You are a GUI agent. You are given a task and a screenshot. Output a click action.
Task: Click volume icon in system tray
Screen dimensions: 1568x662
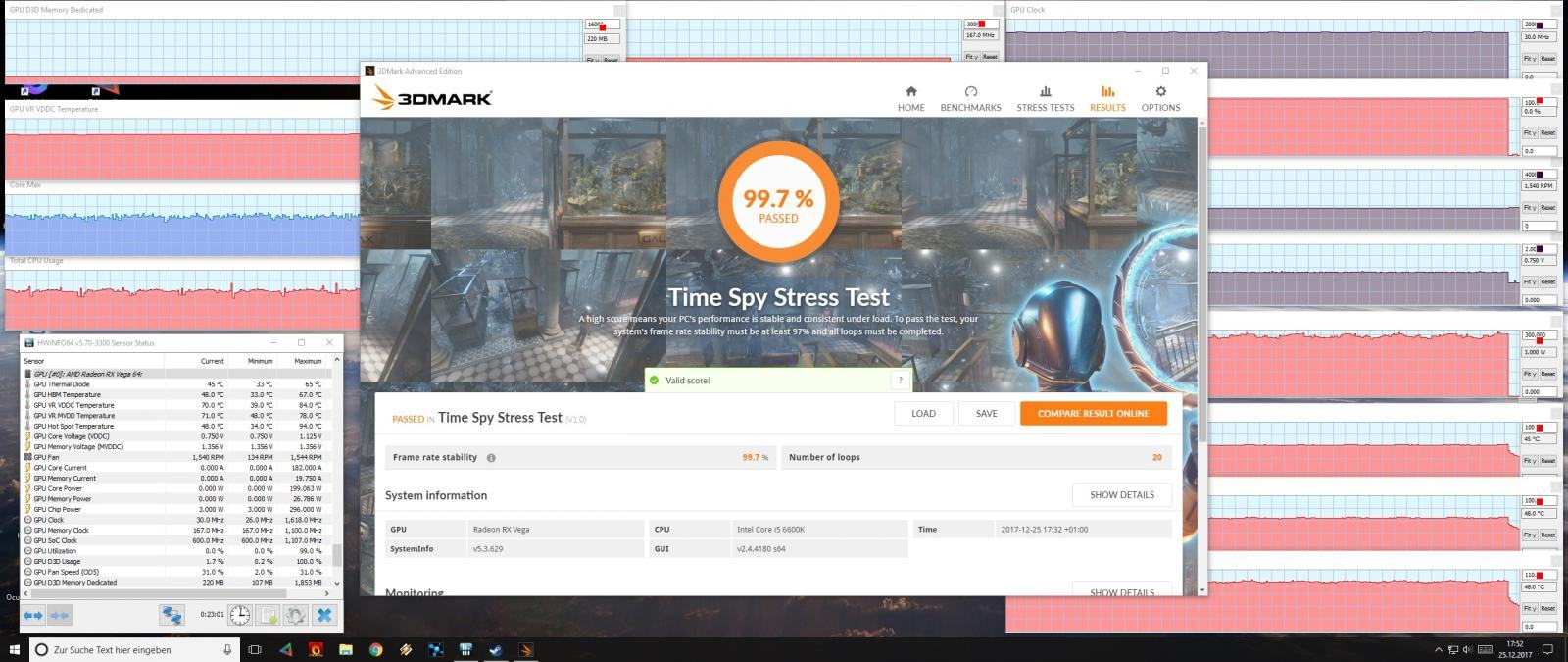(x=1467, y=649)
